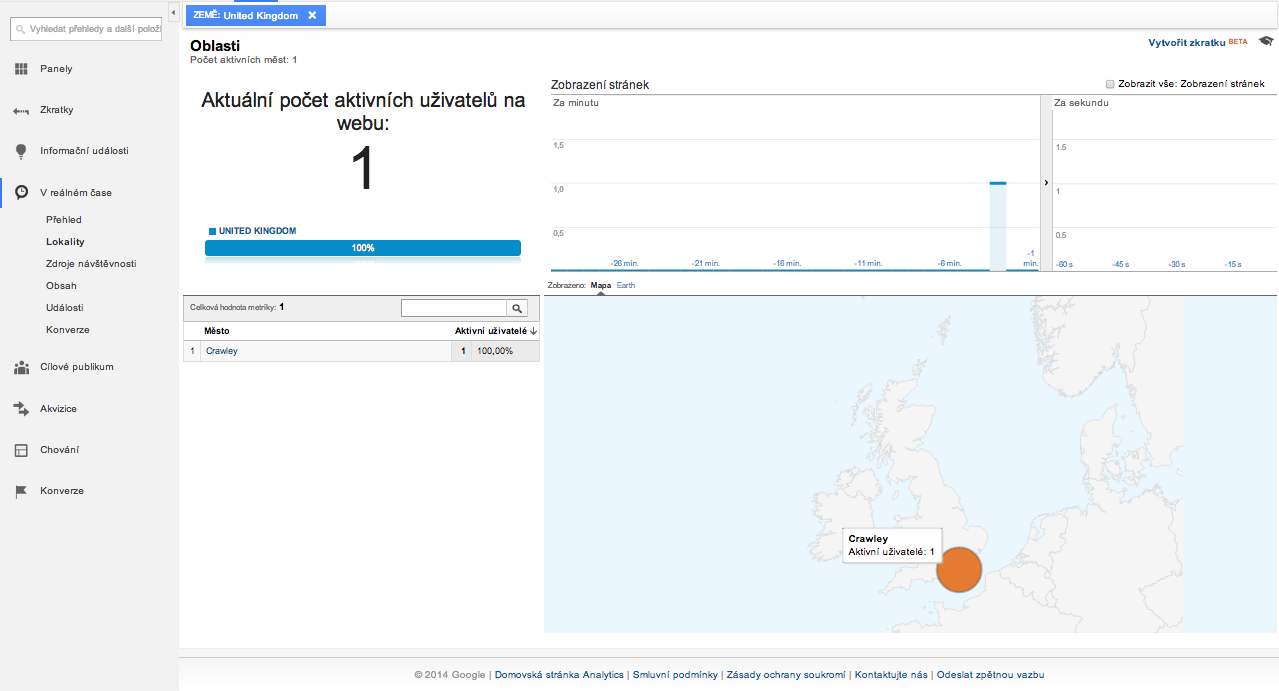Expand the per-second chart panel arrow
Screen dimensions: 1279x691
(1045, 183)
